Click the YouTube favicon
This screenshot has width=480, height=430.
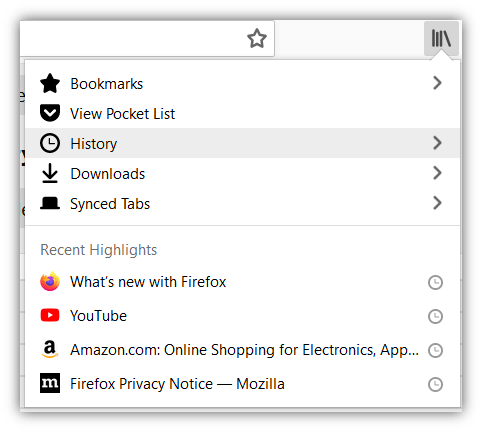(50, 315)
